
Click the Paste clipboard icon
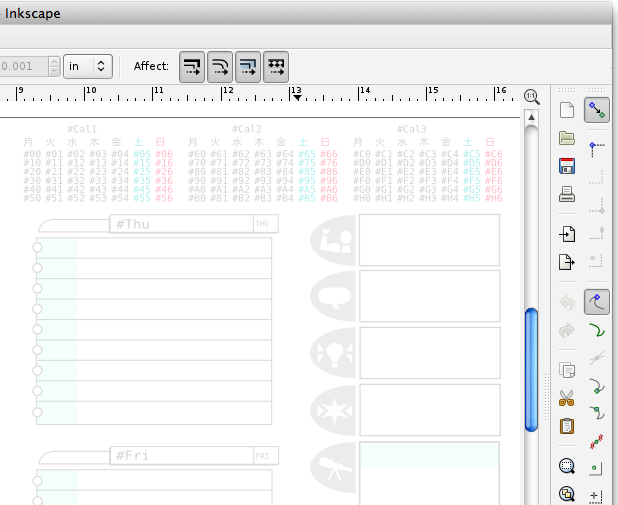[x=567, y=426]
